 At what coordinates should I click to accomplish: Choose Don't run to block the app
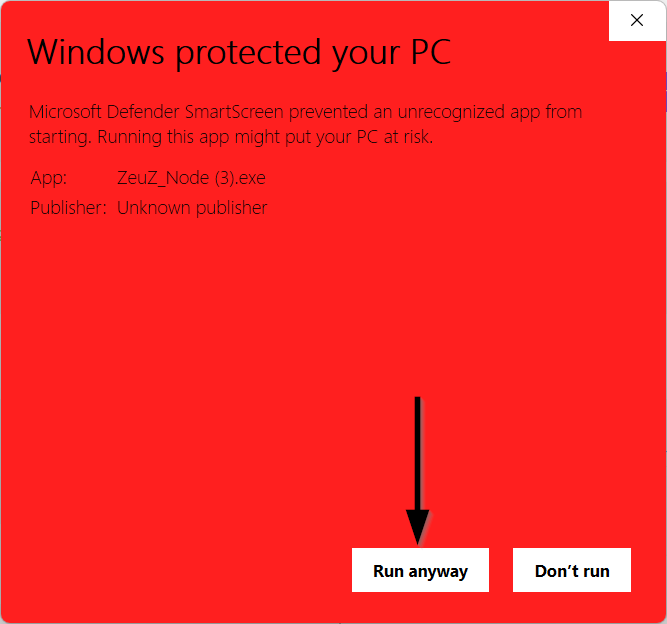(572, 570)
